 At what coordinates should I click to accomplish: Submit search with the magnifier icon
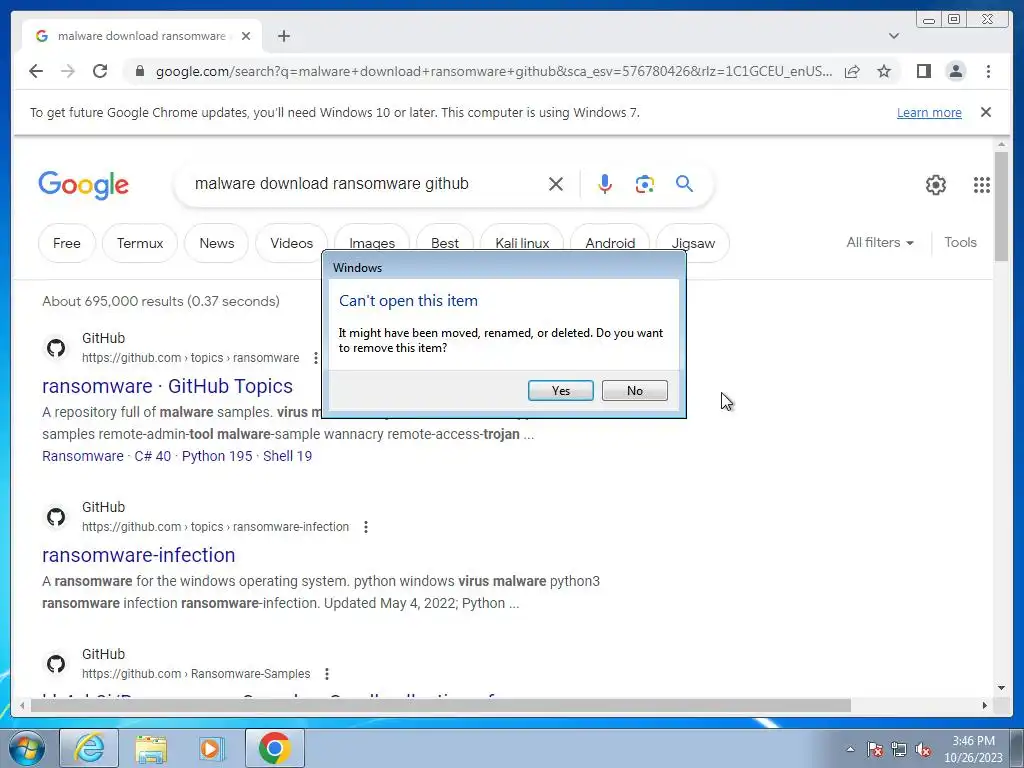pos(684,184)
